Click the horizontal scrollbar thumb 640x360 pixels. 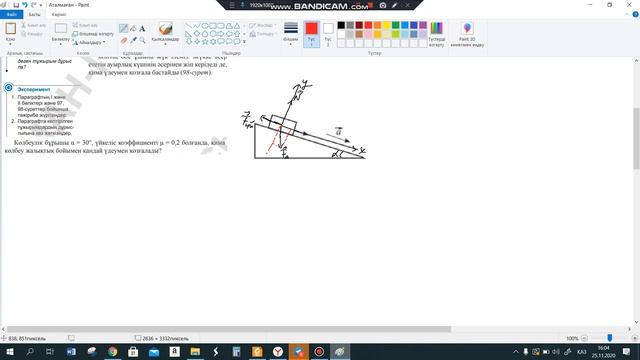pos(229,329)
